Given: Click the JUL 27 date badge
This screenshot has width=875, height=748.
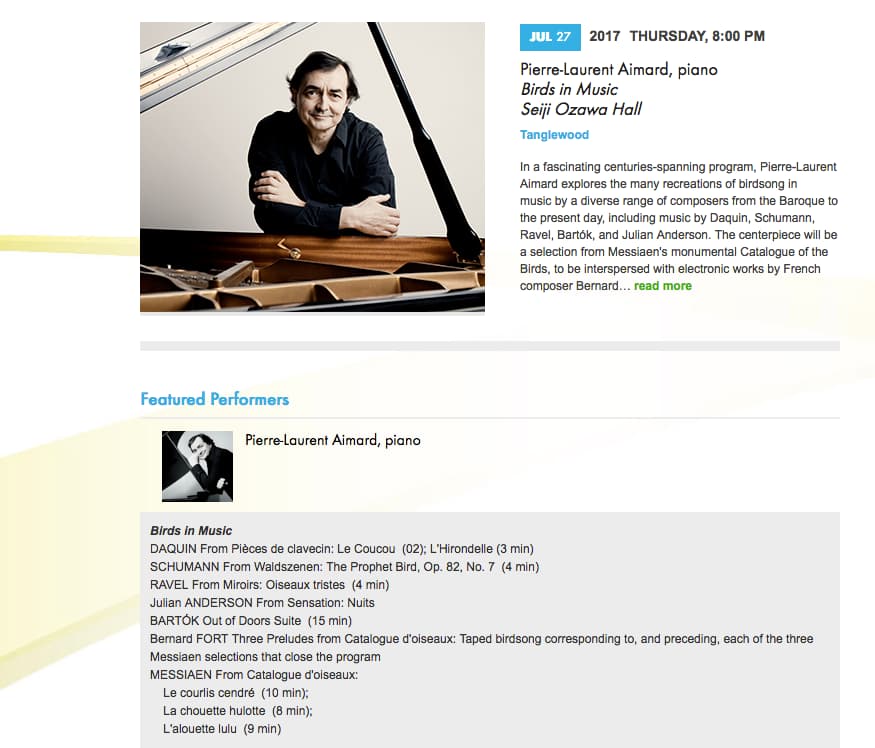Looking at the screenshot, I should pyautogui.click(x=549, y=37).
